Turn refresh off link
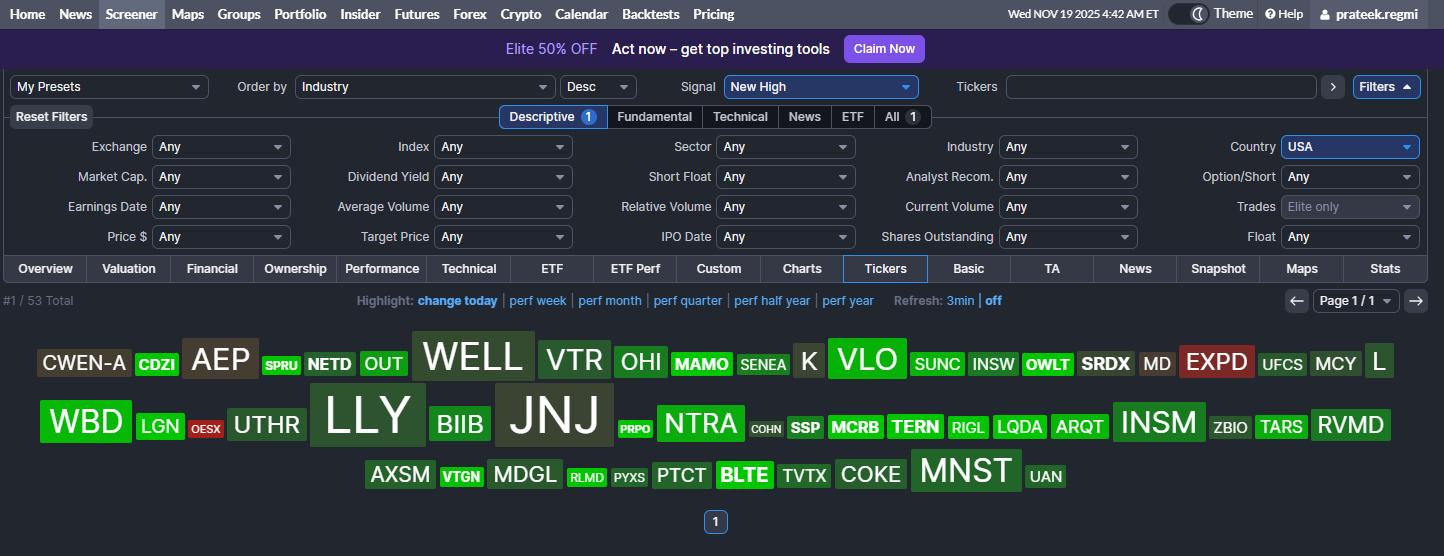This screenshot has width=1444, height=556. click(993, 301)
